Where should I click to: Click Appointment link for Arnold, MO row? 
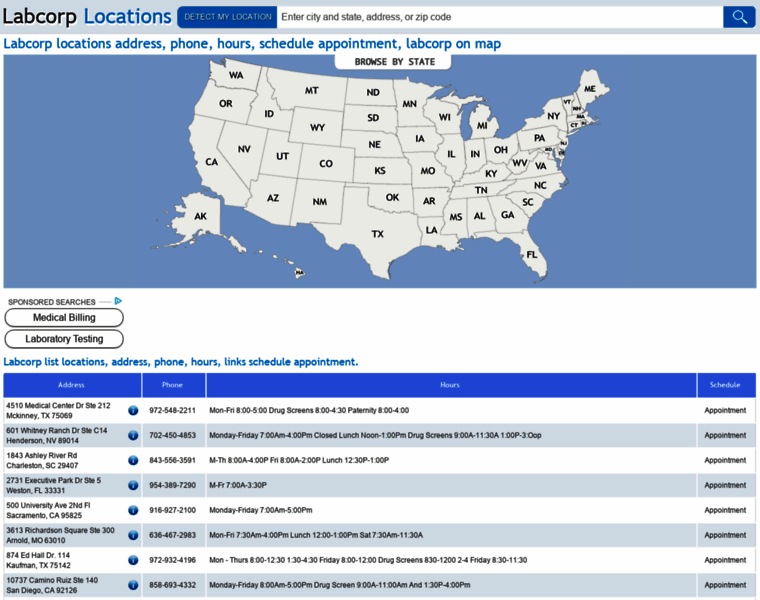click(725, 535)
